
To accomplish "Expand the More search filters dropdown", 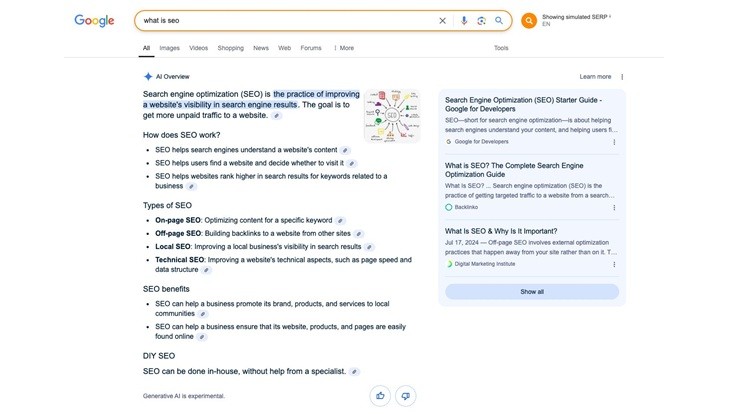I will [343, 48].
